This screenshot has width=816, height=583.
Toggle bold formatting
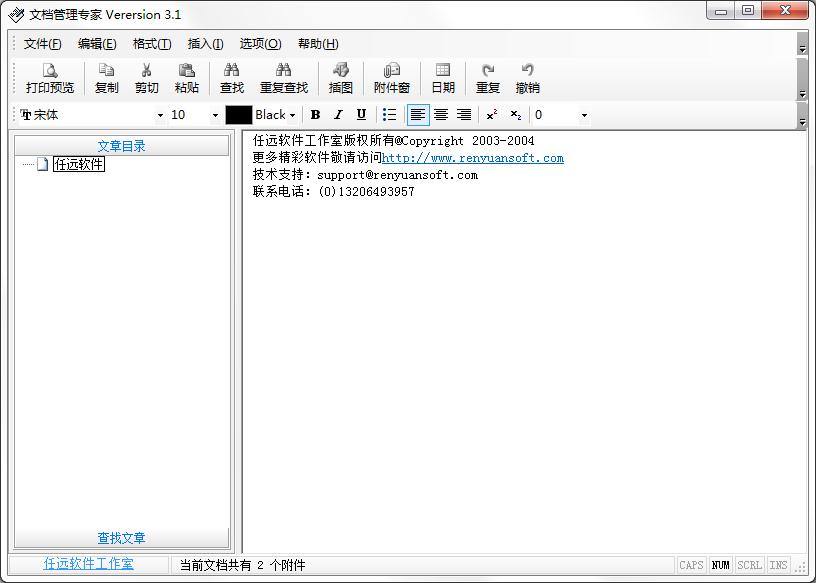point(315,115)
